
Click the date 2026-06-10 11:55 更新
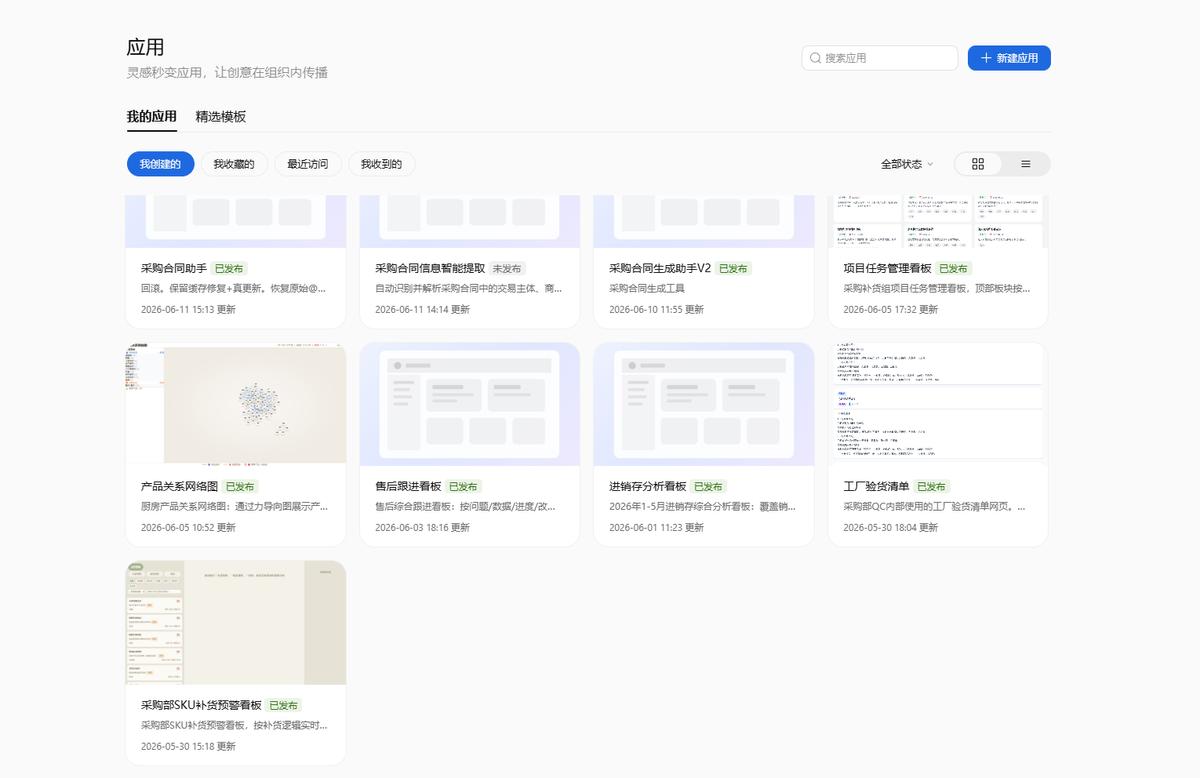[656, 310]
